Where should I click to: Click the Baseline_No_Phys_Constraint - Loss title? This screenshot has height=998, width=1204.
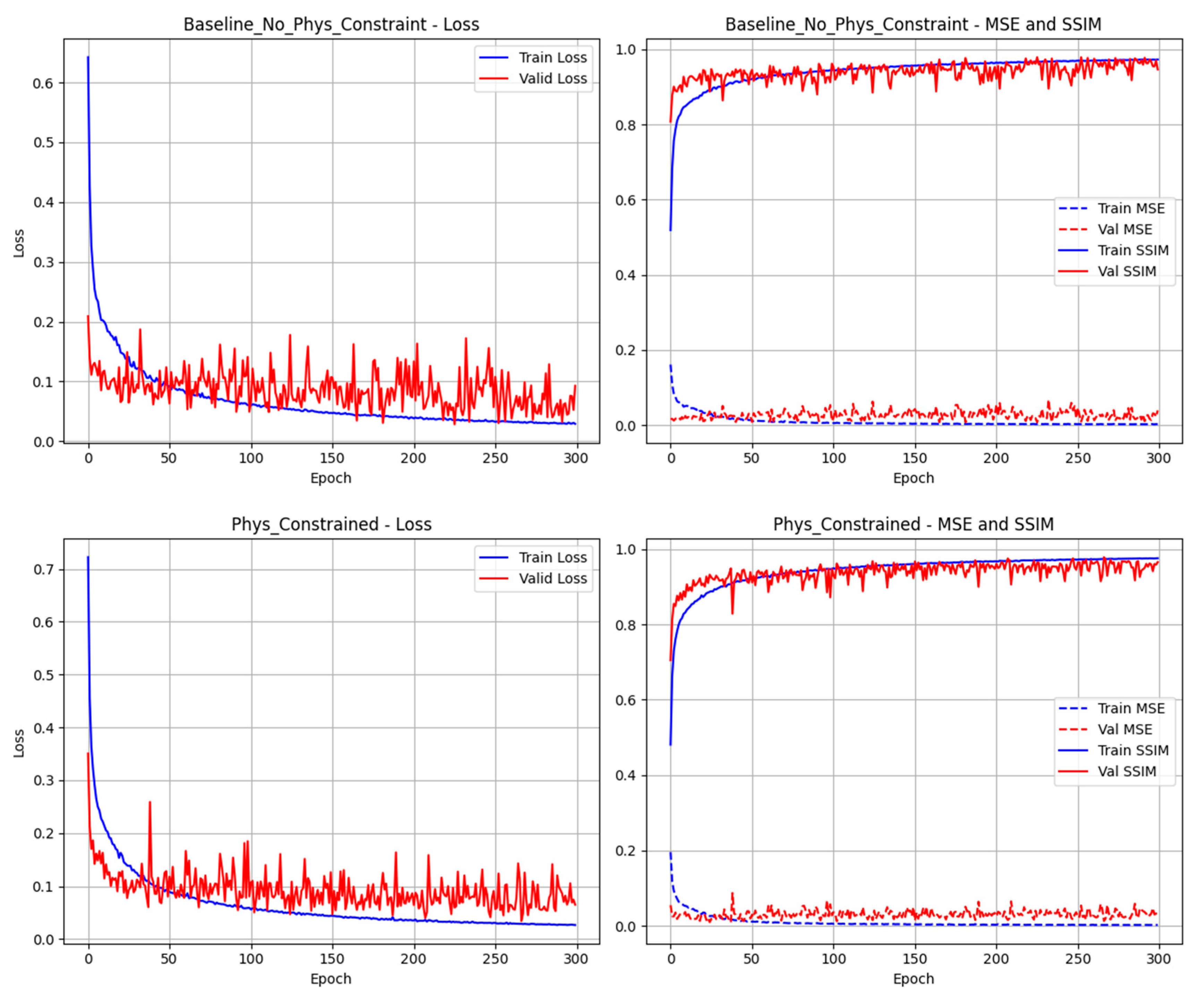(331, 25)
